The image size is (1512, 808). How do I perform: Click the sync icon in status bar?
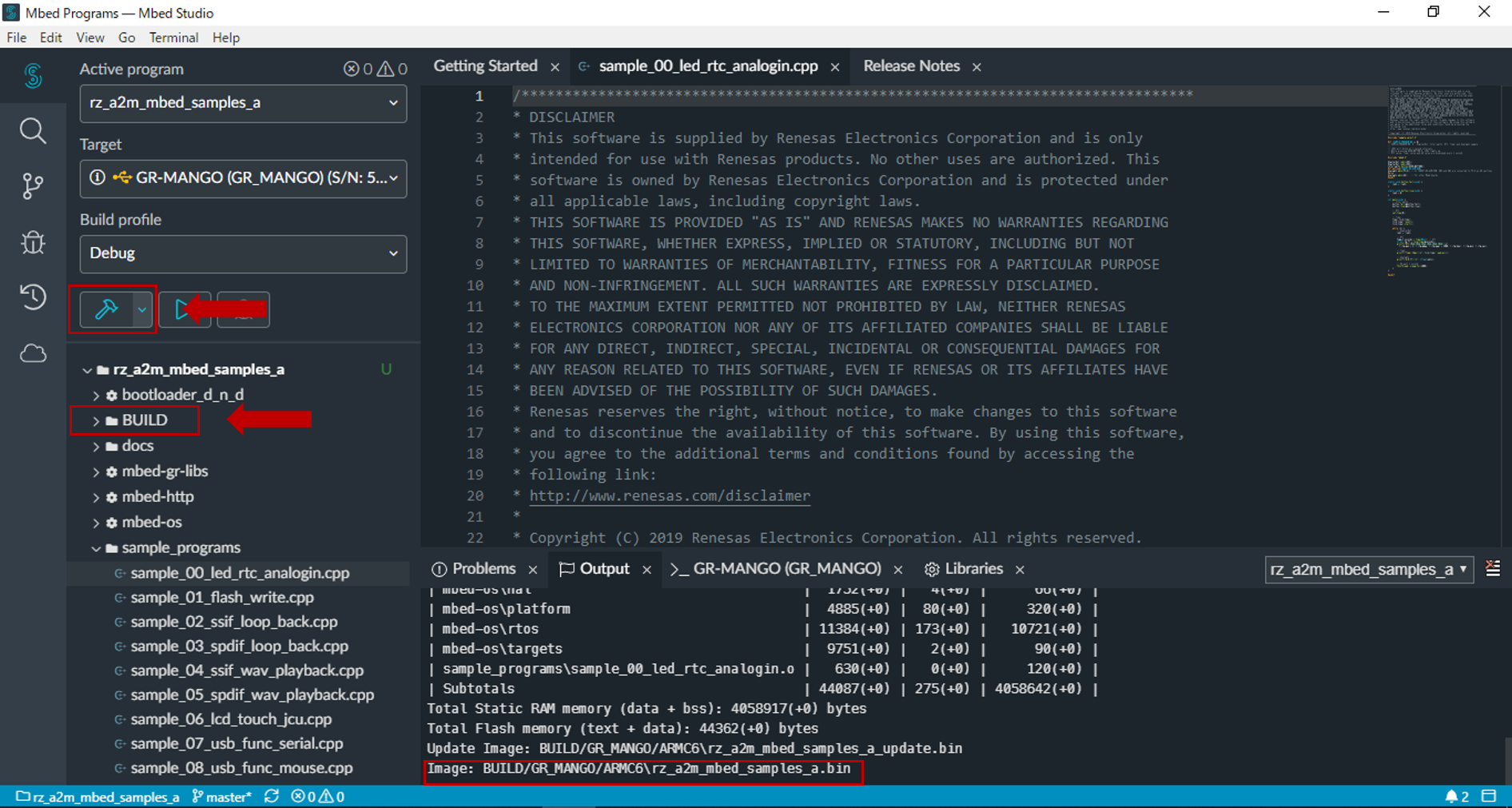[272, 796]
